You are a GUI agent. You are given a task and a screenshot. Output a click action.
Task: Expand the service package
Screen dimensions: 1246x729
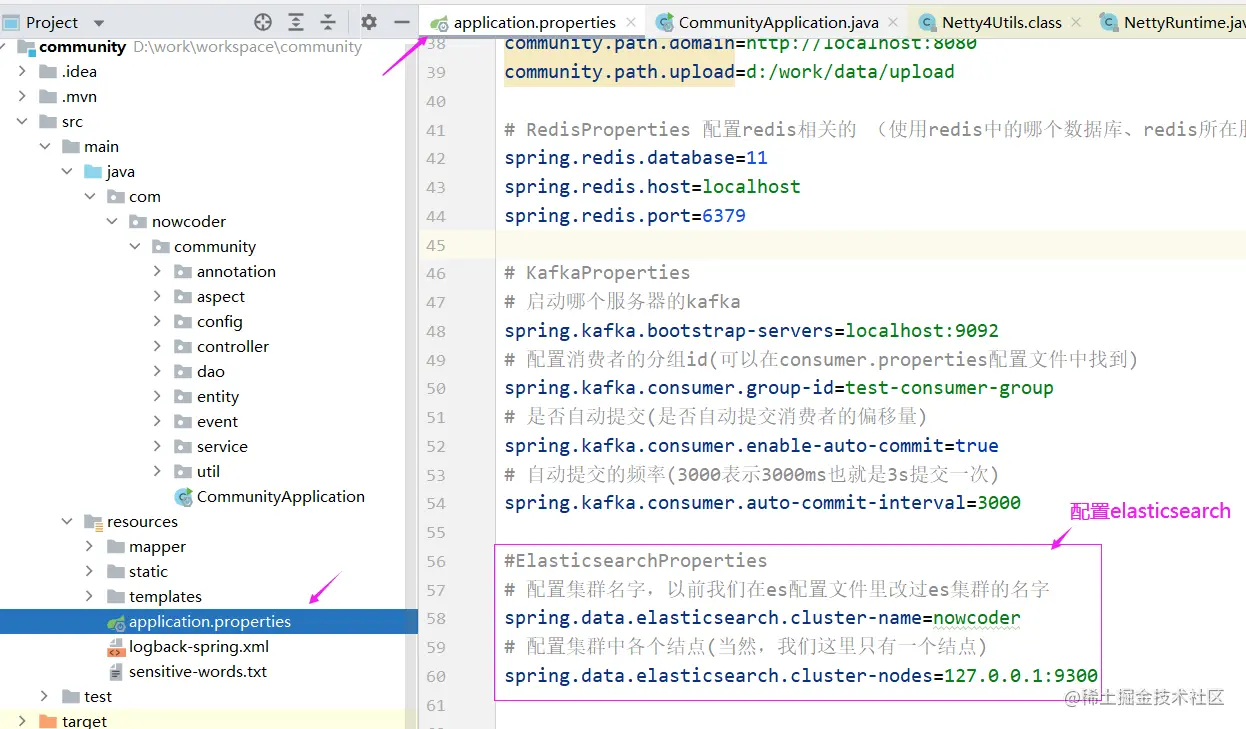click(x=157, y=447)
